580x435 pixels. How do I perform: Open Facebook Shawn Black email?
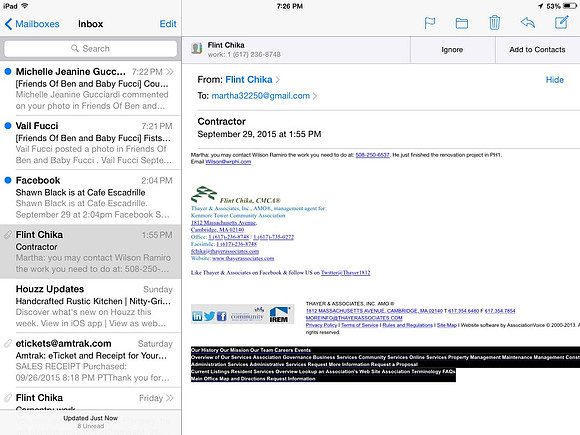point(90,197)
